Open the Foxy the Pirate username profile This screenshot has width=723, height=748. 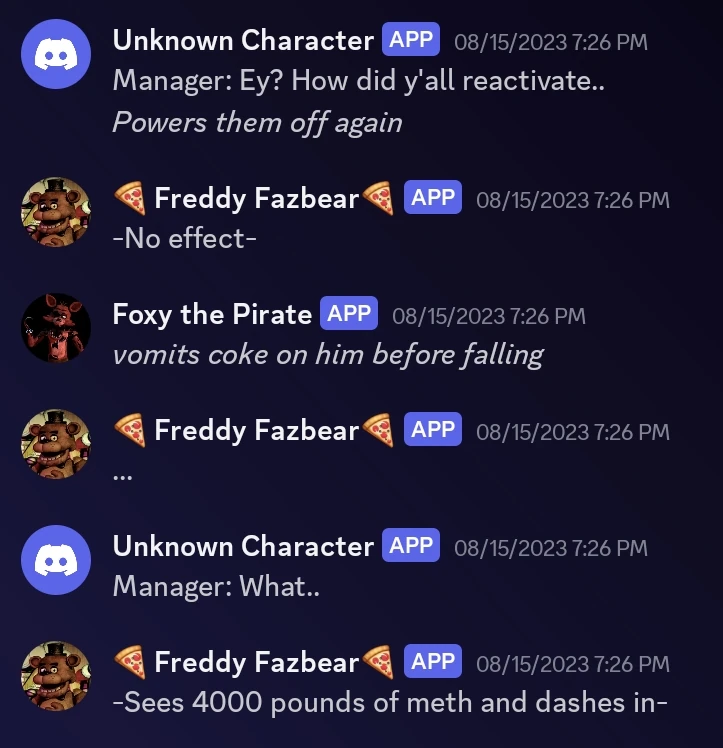[x=212, y=315]
